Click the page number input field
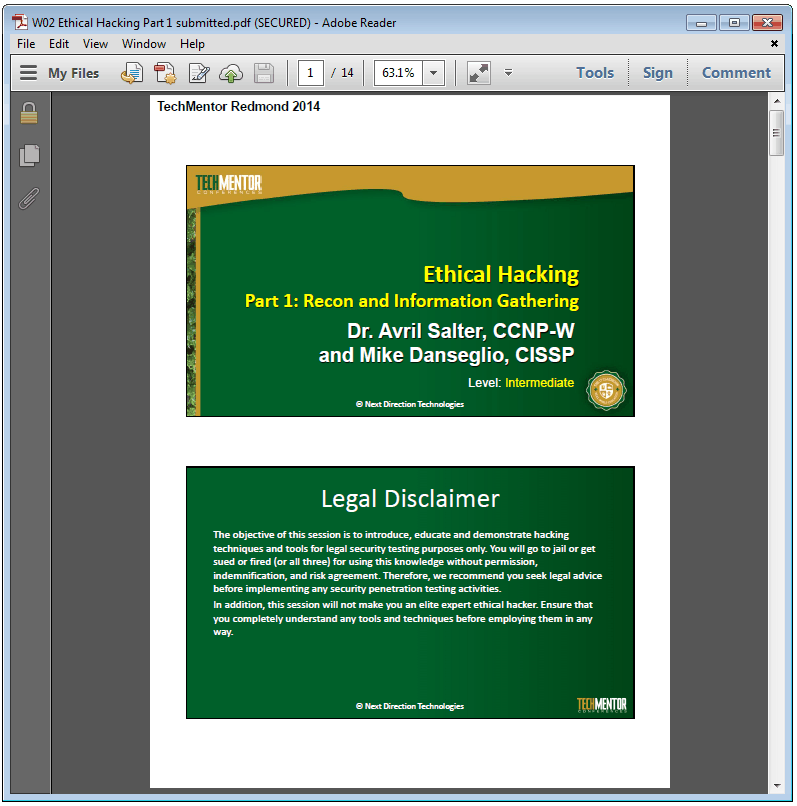 click(311, 73)
